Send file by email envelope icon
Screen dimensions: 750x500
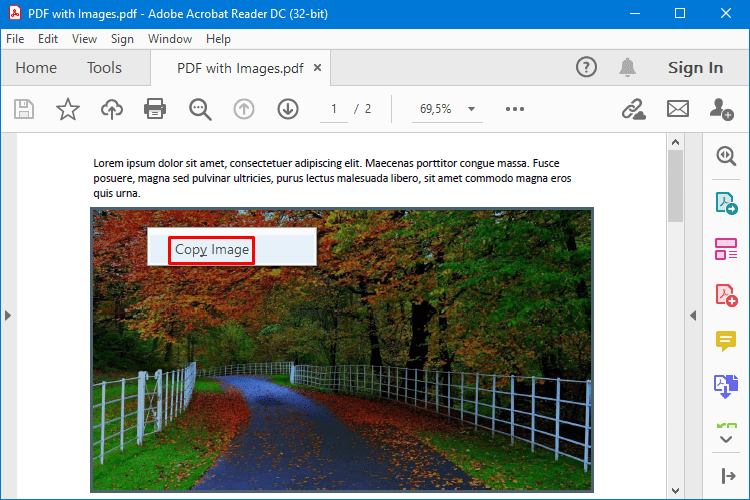click(678, 109)
